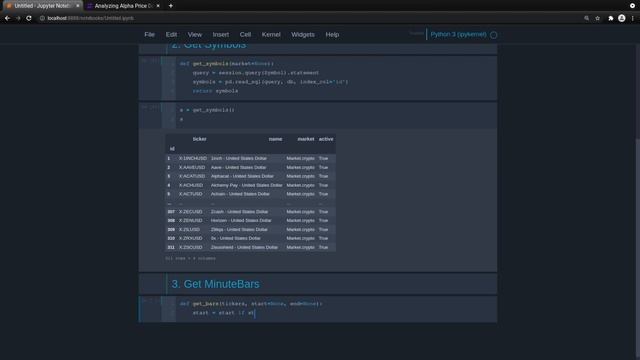Image resolution: width=640 pixels, height=360 pixels.
Task: Close the Analyzing Alpha Price tab
Action: tap(158, 6)
